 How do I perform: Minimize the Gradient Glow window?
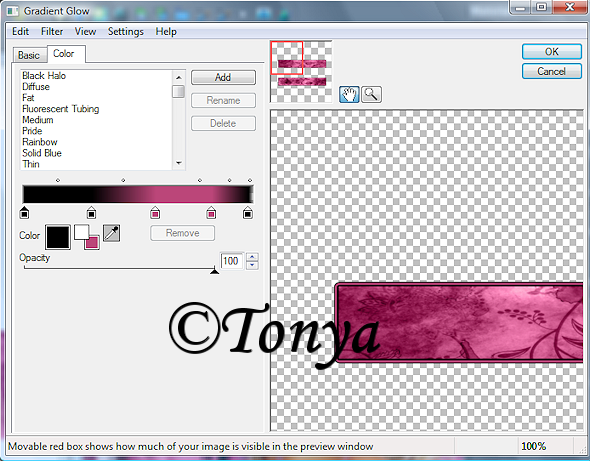520,8
